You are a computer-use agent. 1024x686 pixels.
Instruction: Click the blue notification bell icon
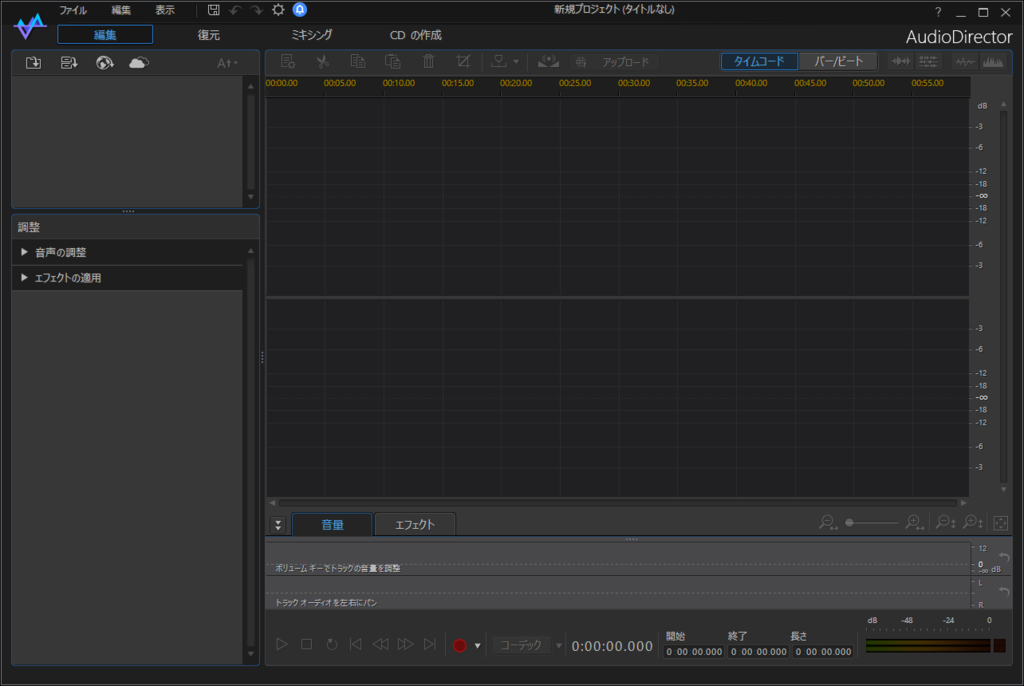(300, 10)
